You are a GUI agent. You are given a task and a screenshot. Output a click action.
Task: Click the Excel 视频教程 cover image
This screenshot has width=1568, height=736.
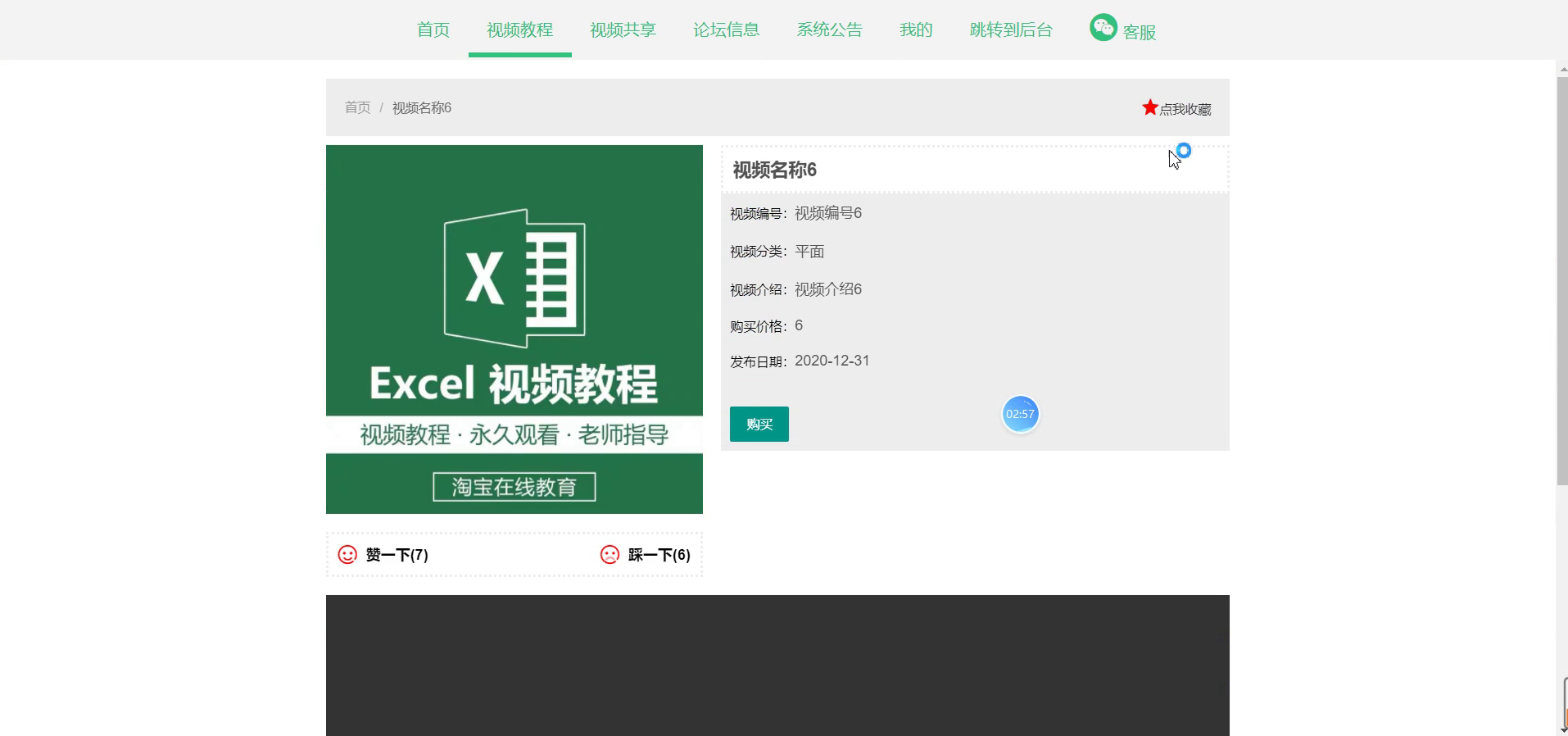[514, 329]
